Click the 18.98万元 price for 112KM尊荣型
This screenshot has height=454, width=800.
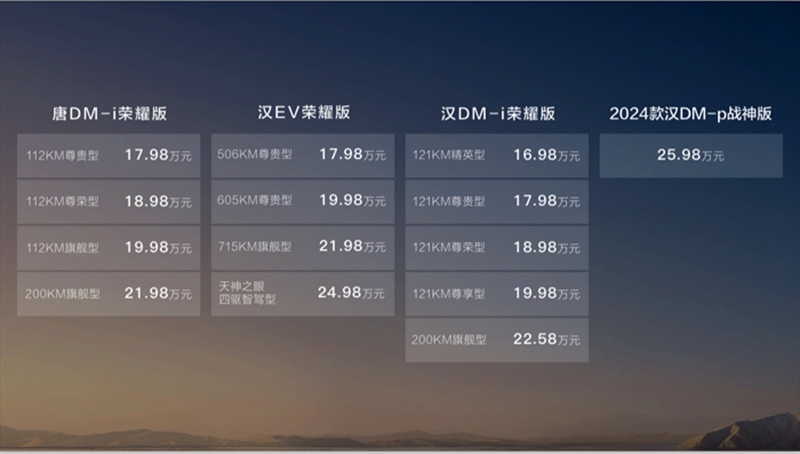pos(158,201)
